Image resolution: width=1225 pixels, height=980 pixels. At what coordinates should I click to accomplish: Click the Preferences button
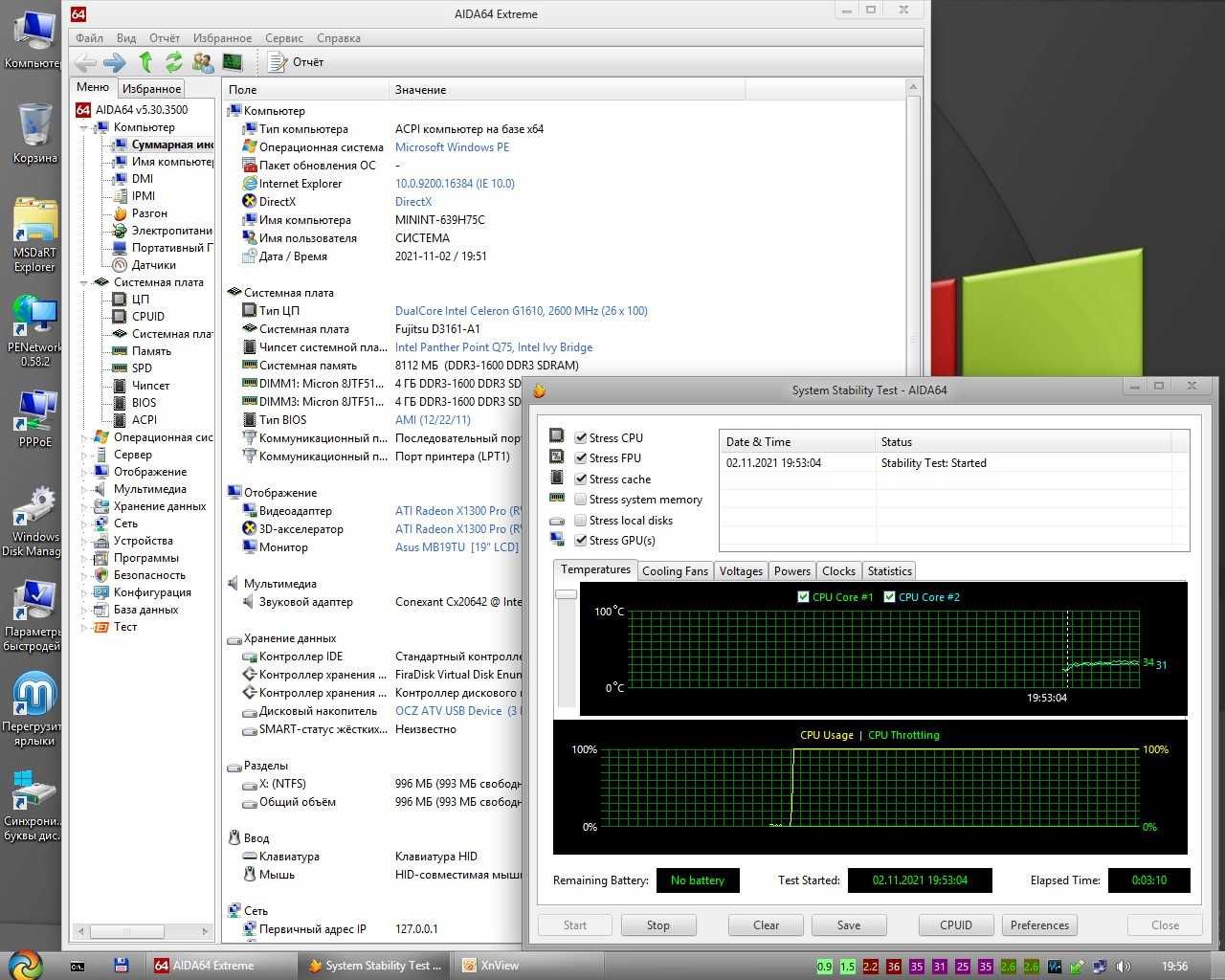(1039, 925)
